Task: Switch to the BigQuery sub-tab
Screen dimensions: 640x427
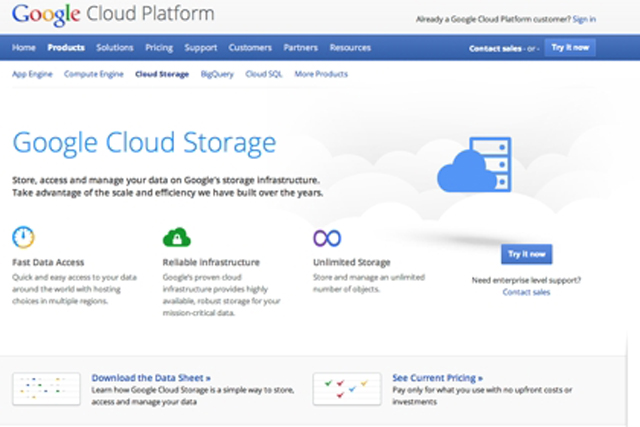Action: click(x=217, y=74)
